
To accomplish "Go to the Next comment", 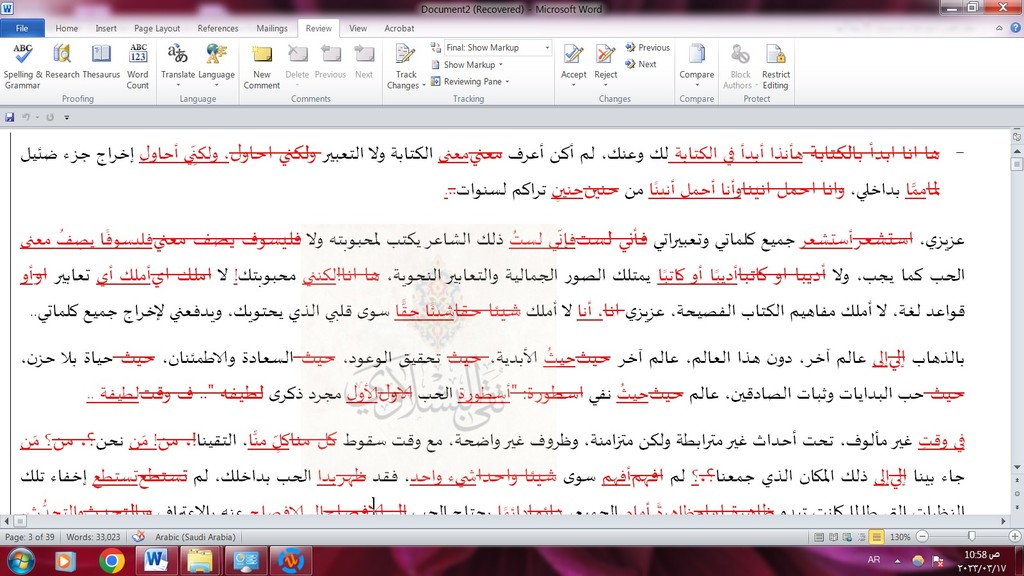I will tap(364, 62).
